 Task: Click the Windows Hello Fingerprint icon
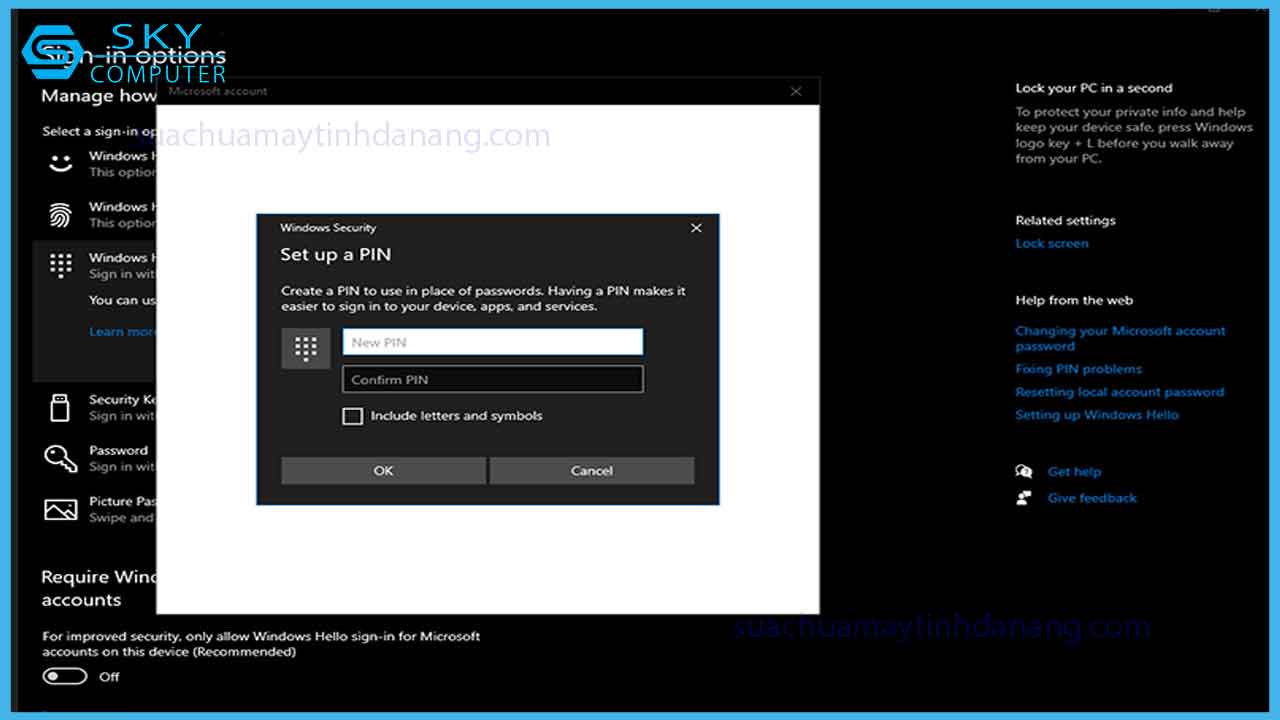(x=60, y=214)
